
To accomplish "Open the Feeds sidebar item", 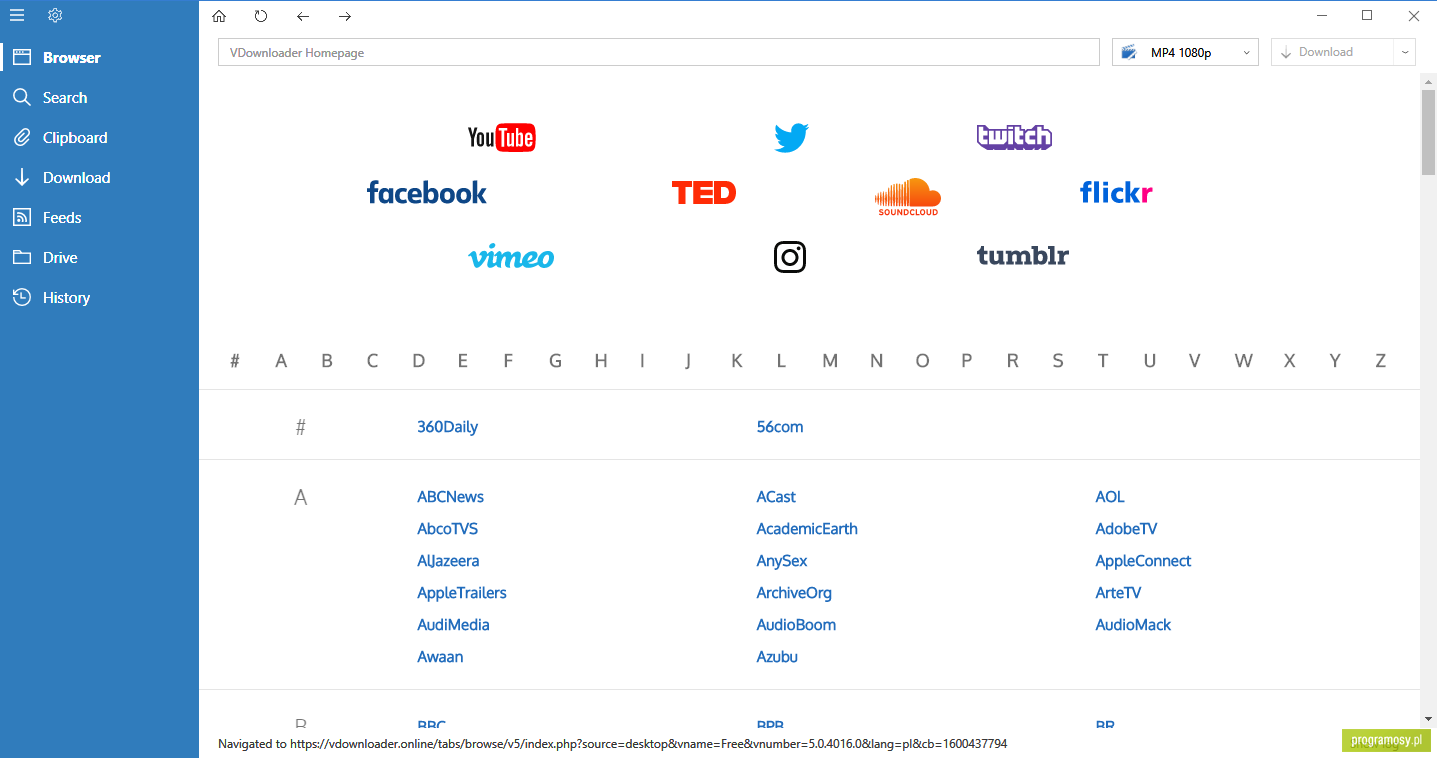I will (x=100, y=217).
